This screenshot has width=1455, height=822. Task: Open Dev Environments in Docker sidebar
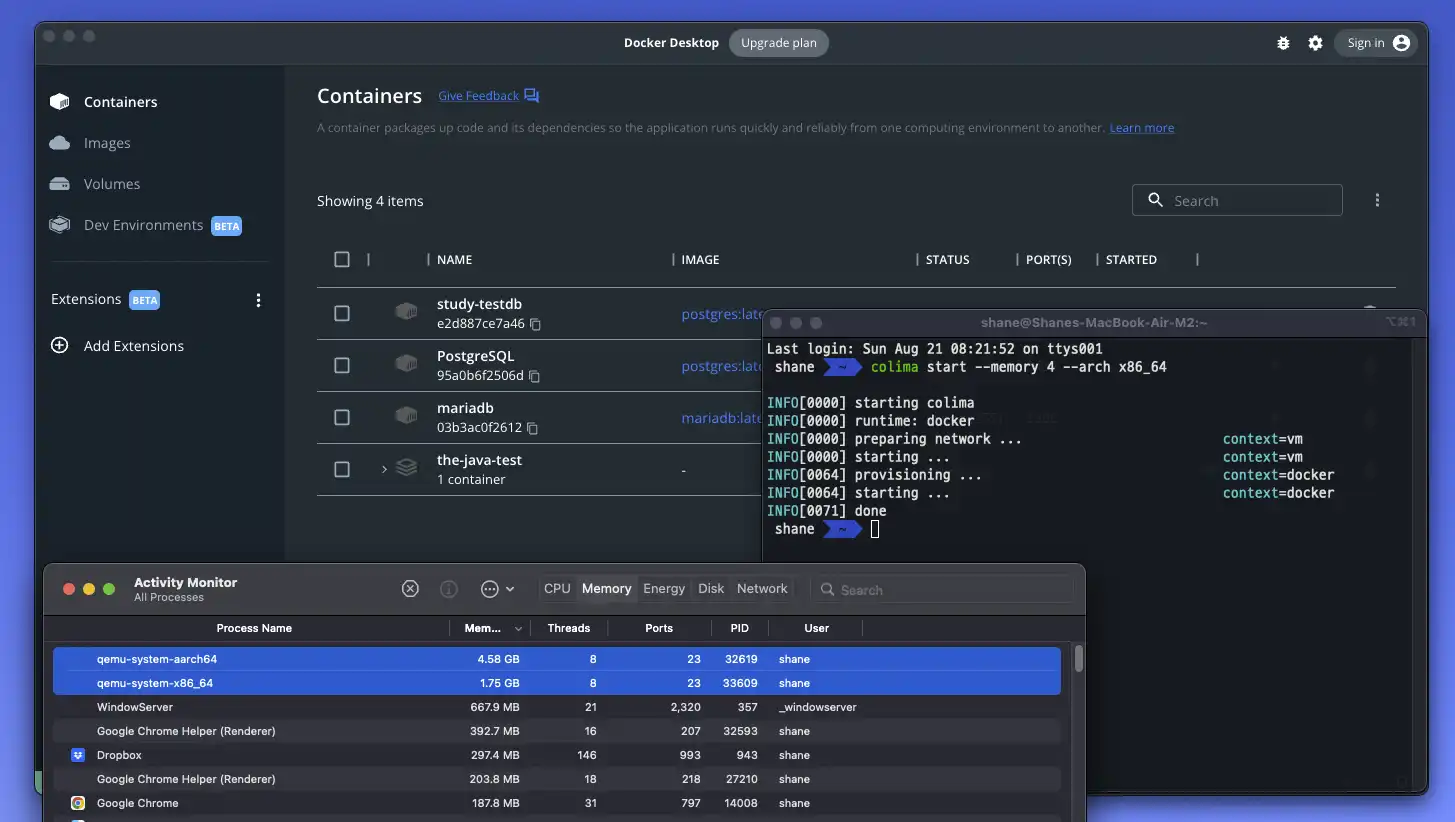[143, 225]
